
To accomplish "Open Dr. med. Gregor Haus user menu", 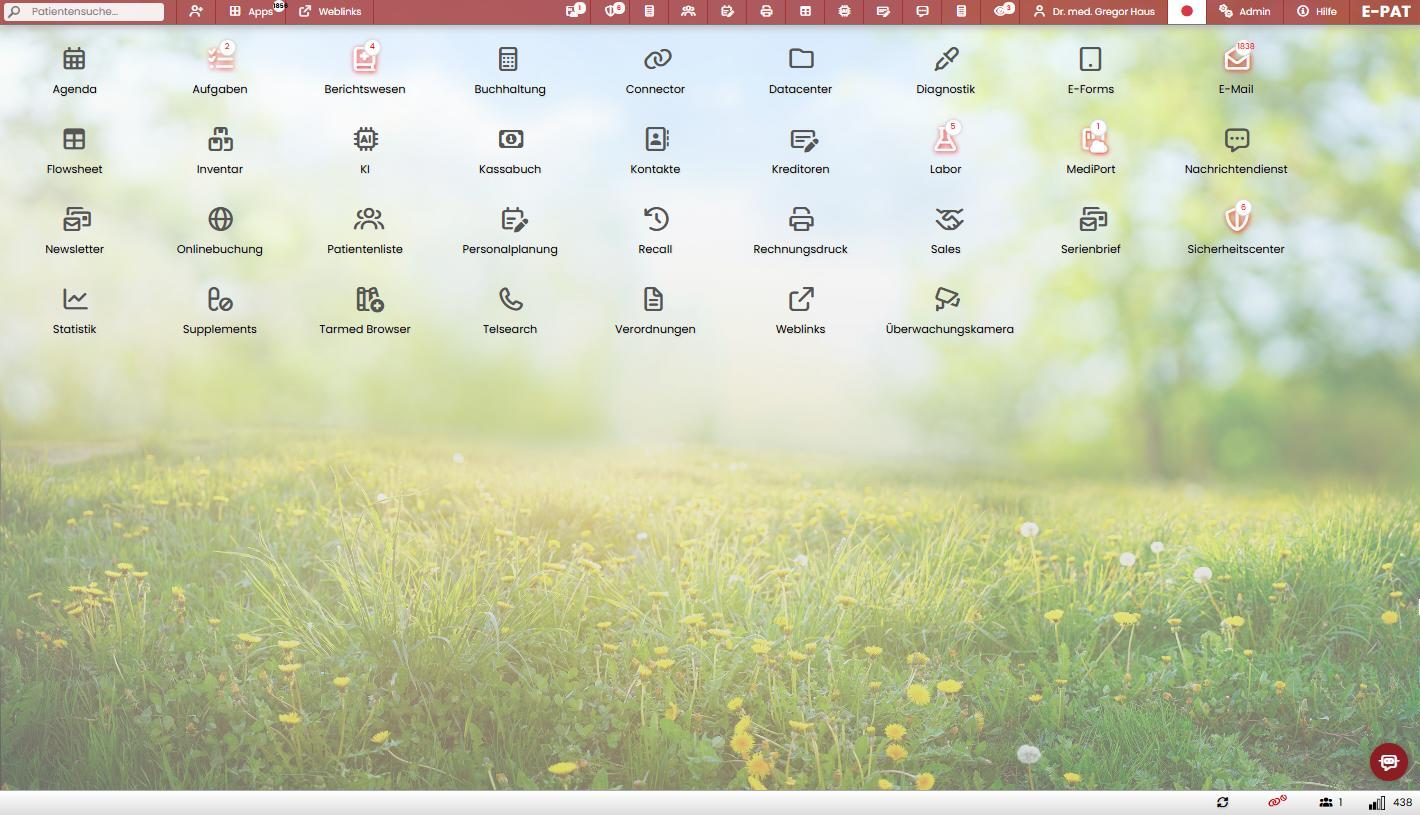I will (x=1094, y=12).
